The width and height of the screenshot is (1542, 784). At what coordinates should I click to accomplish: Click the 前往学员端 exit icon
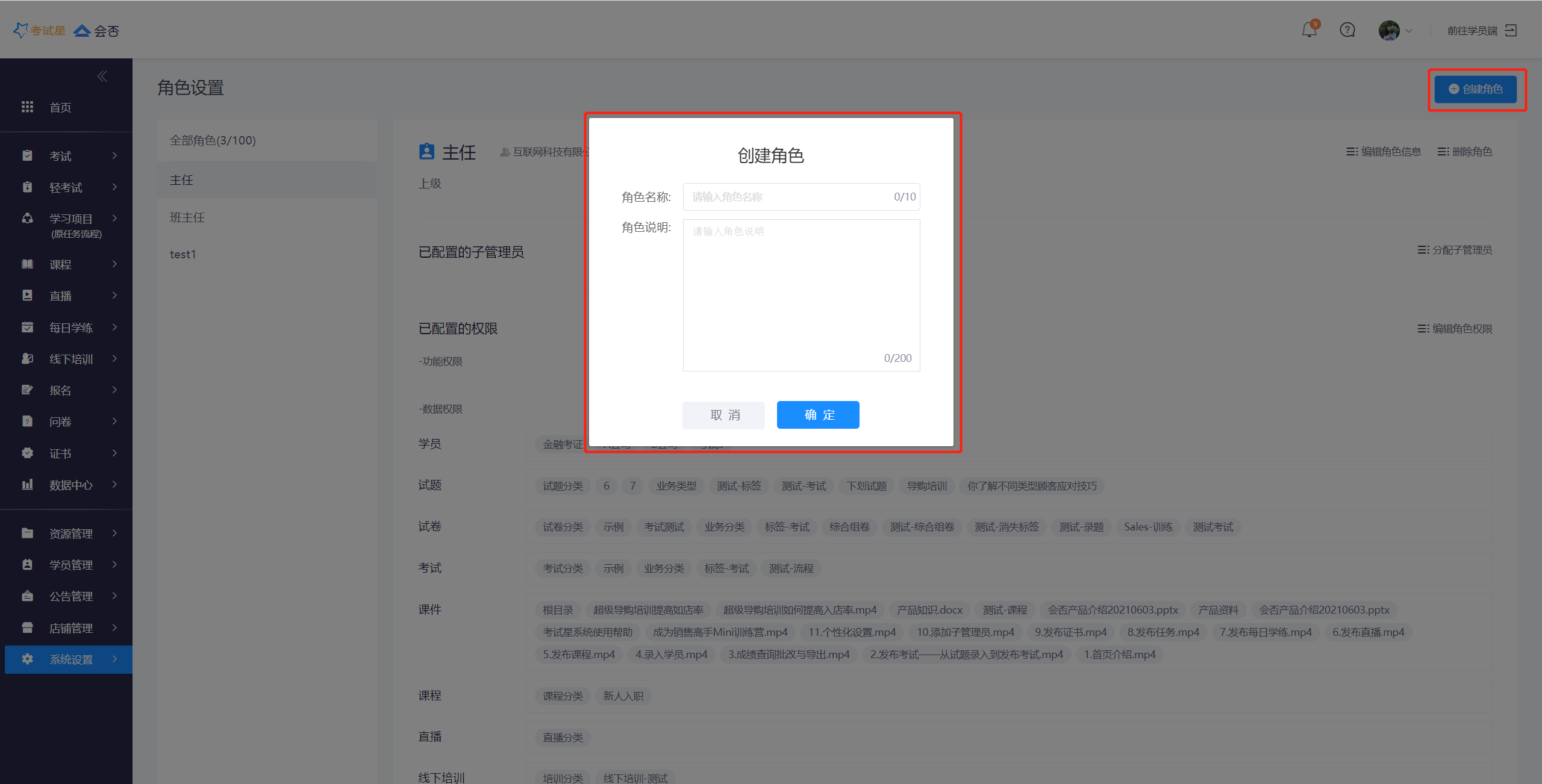pos(1511,30)
